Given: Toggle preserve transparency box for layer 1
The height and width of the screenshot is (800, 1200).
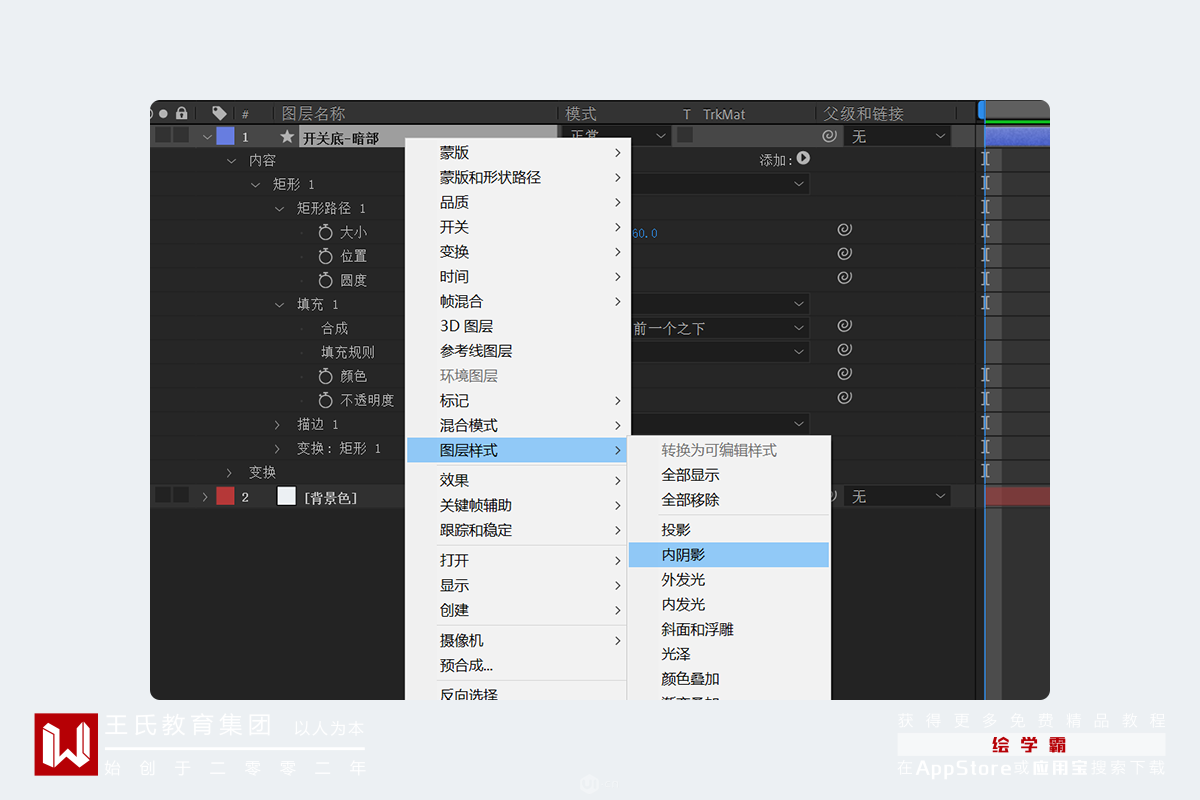Looking at the screenshot, I should (x=685, y=135).
